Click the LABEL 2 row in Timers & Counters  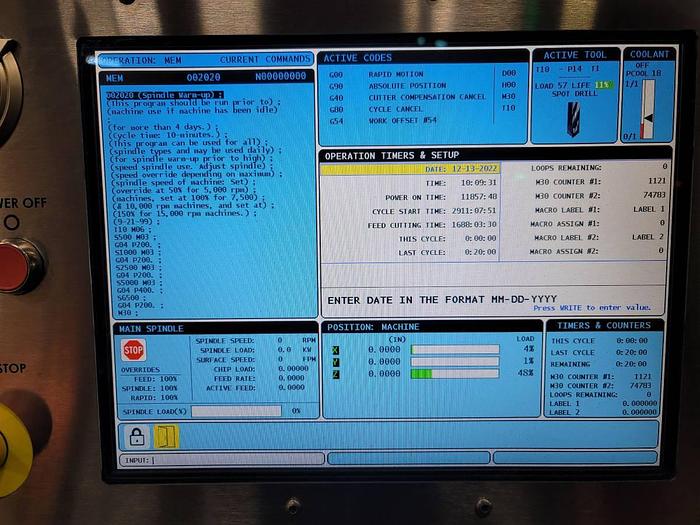603,412
